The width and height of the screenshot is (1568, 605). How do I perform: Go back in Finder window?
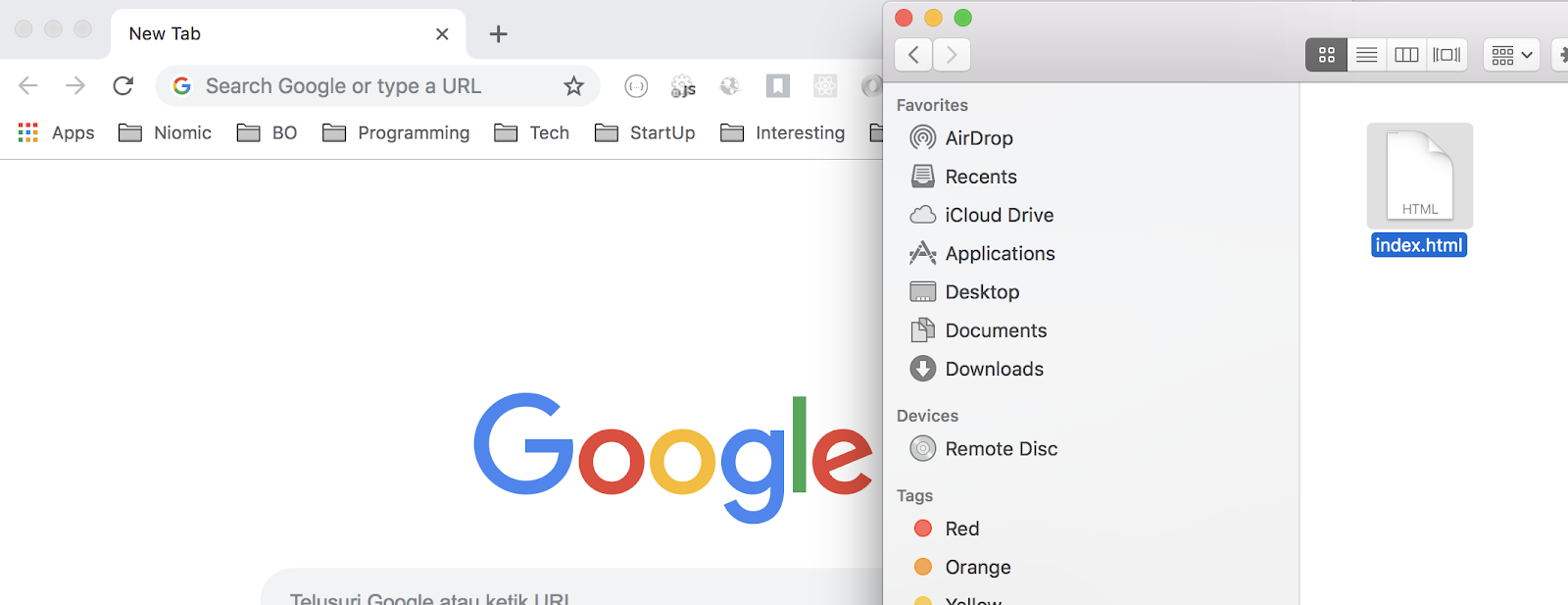(913, 55)
